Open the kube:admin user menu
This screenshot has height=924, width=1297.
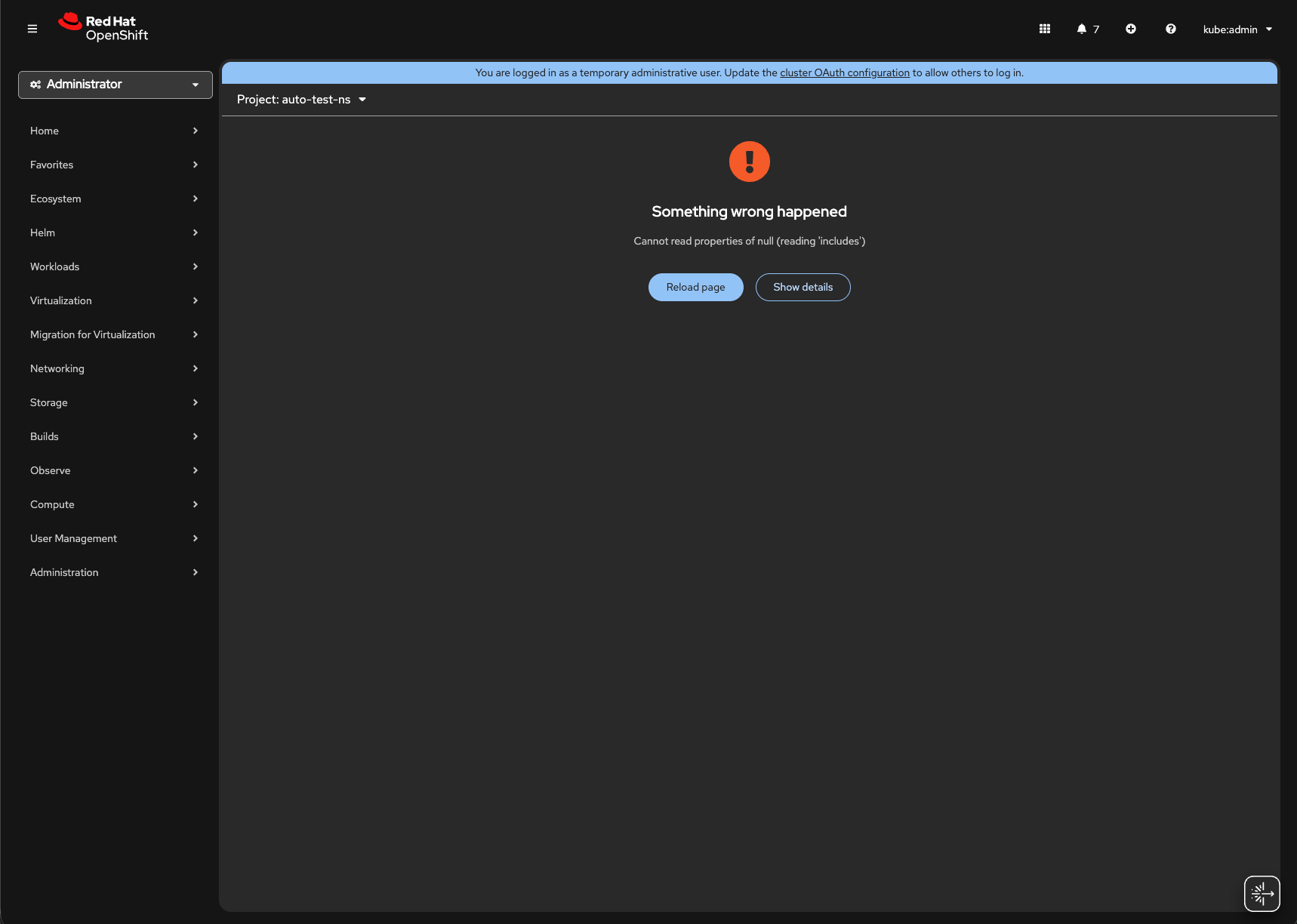pyautogui.click(x=1237, y=29)
